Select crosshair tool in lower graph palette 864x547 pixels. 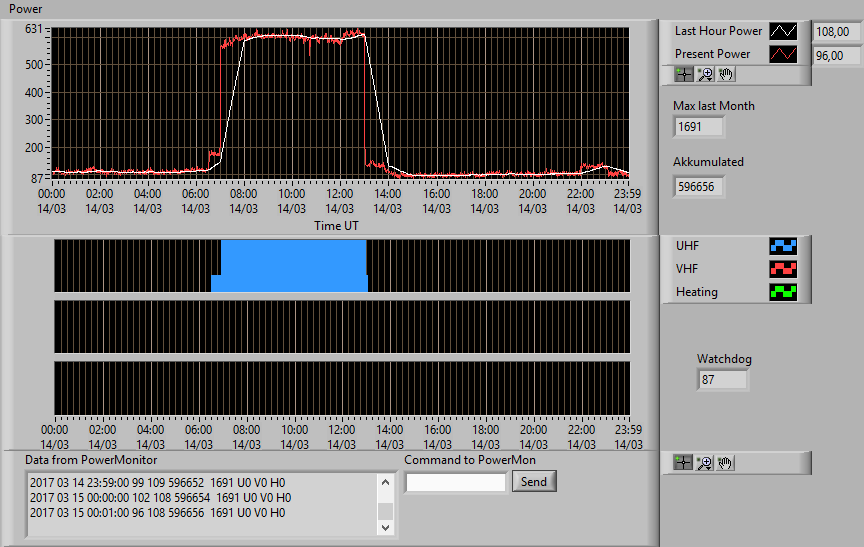pos(683,463)
